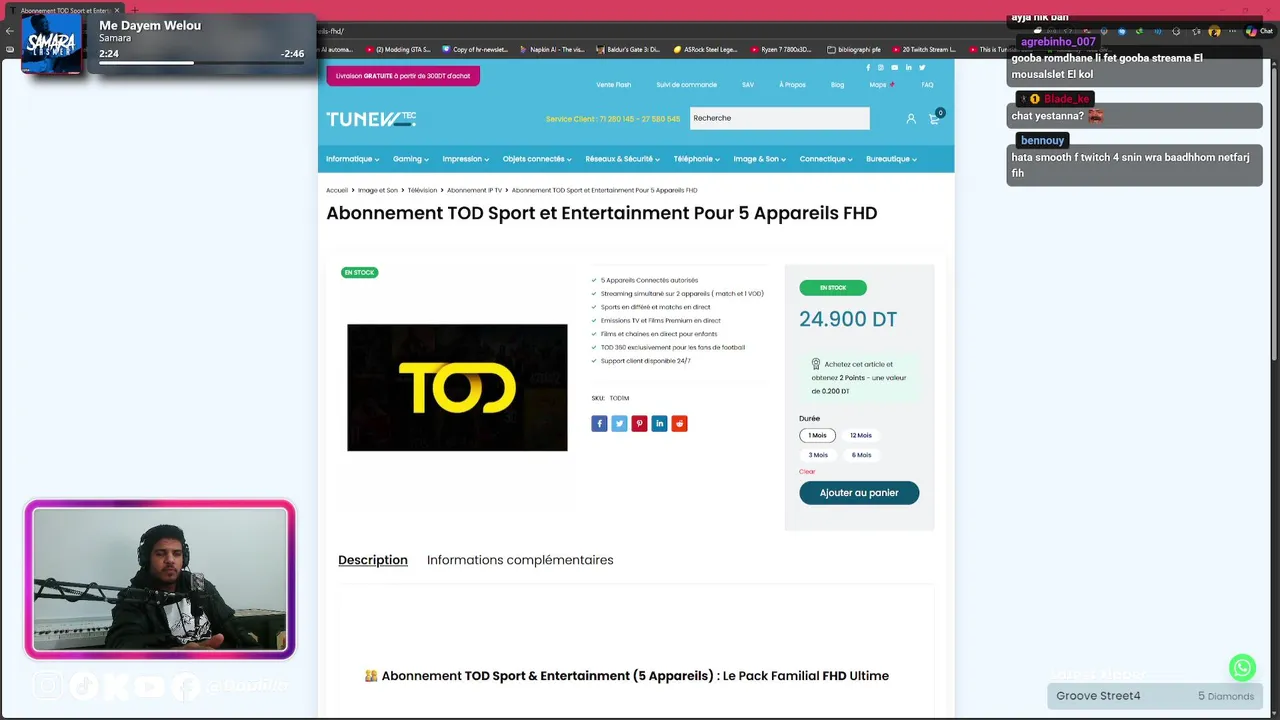Share product on LinkedIn
The image size is (1280, 720).
pyautogui.click(x=659, y=424)
